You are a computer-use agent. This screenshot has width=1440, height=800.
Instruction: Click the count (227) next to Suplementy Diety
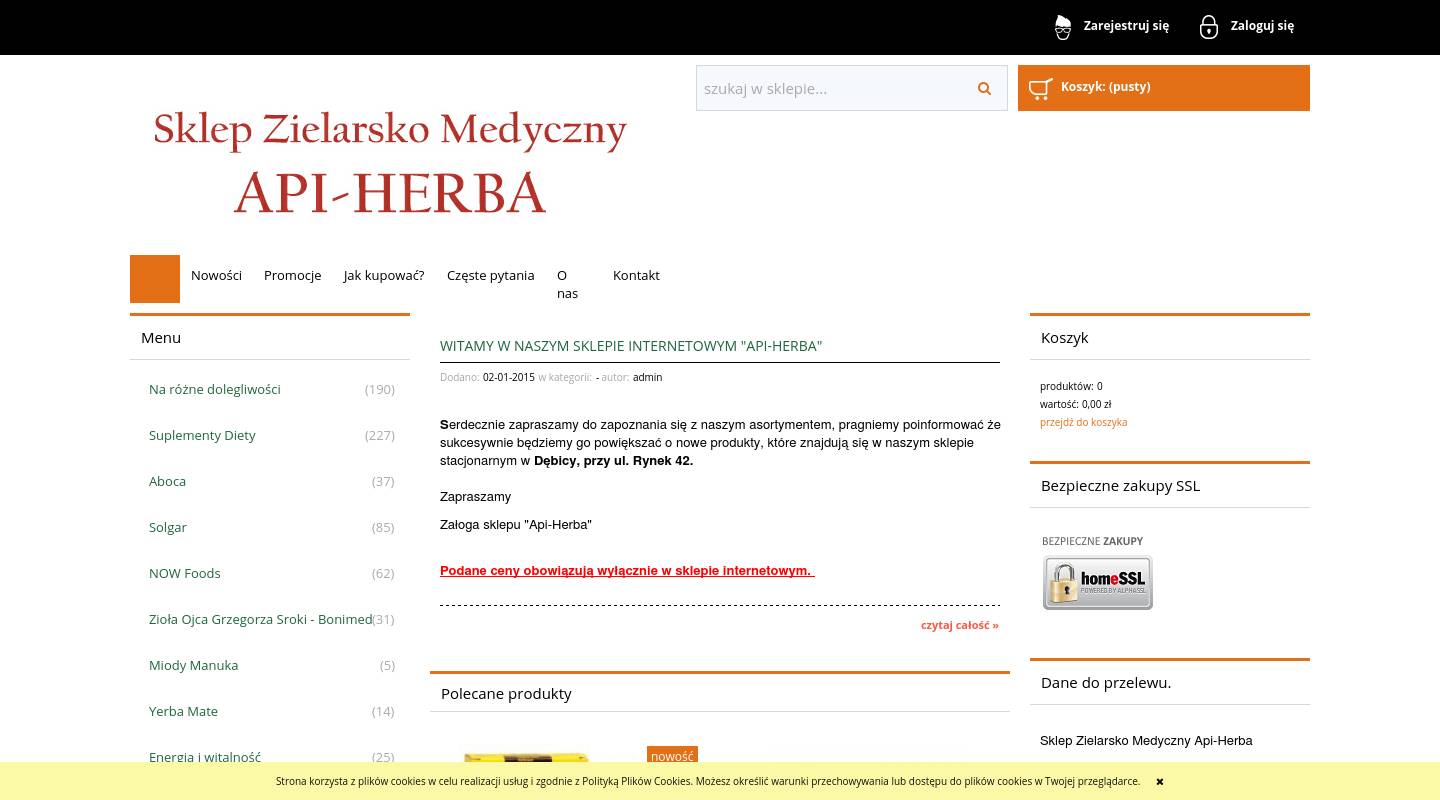380,435
